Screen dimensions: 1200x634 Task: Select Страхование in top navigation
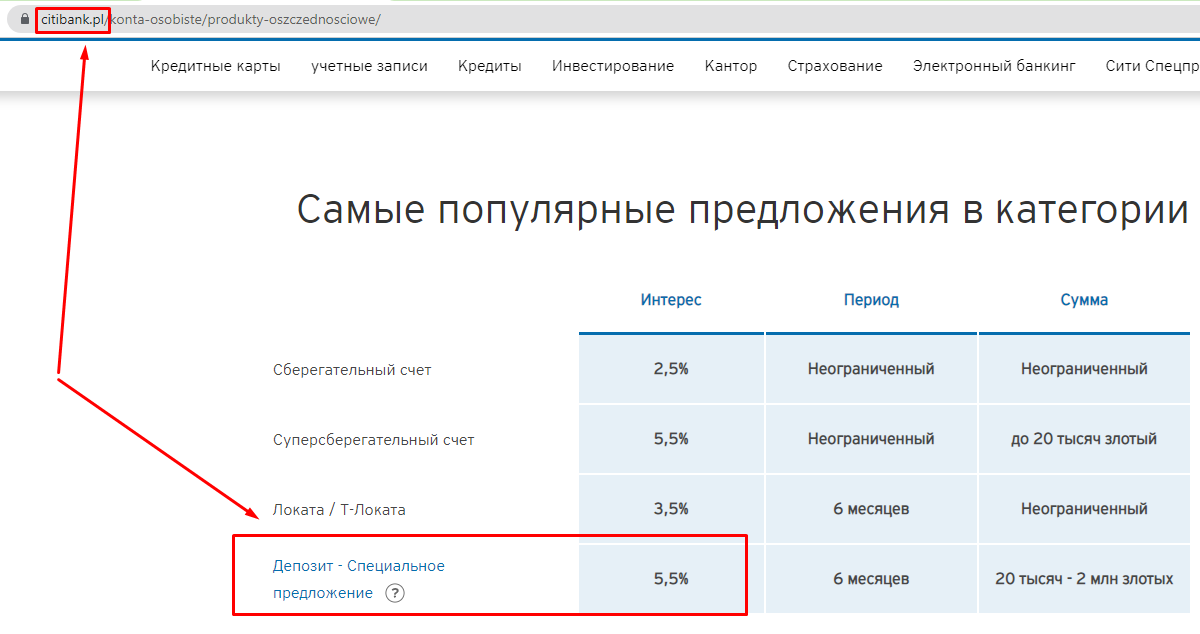pos(835,66)
